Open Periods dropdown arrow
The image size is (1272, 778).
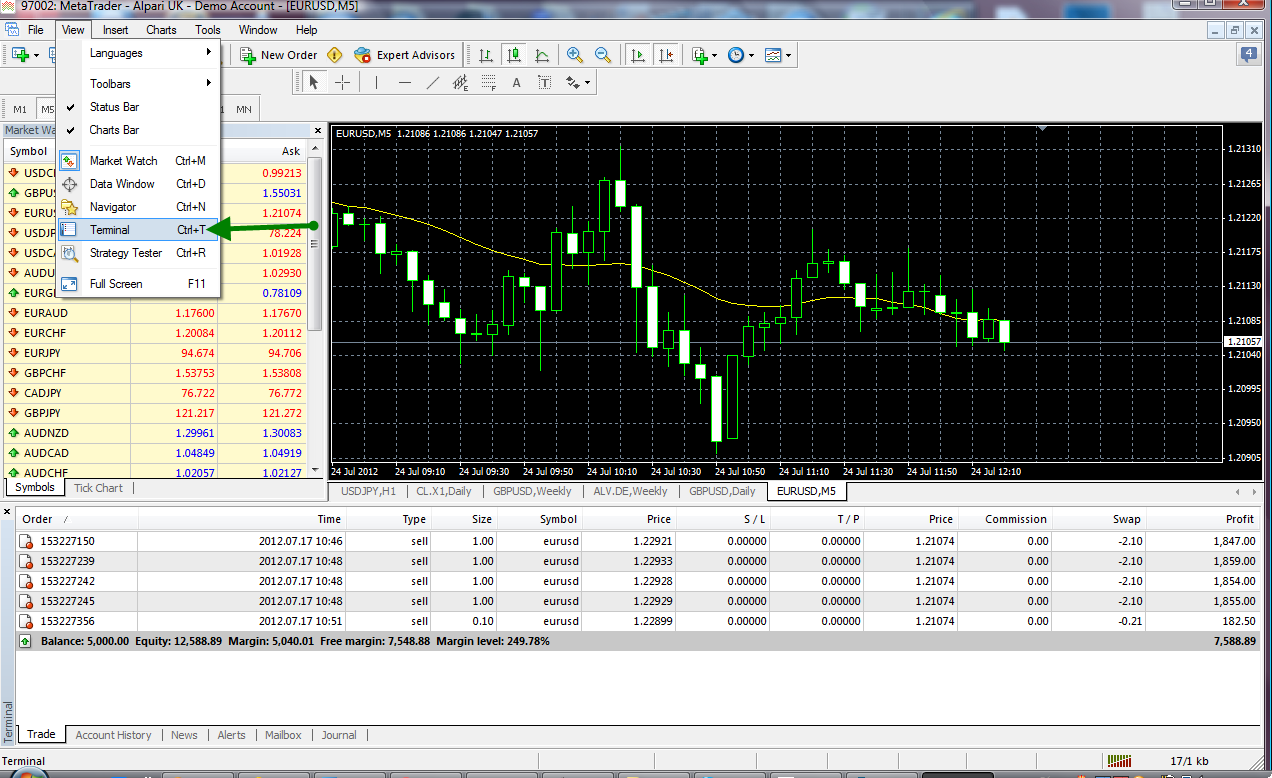click(x=751, y=55)
